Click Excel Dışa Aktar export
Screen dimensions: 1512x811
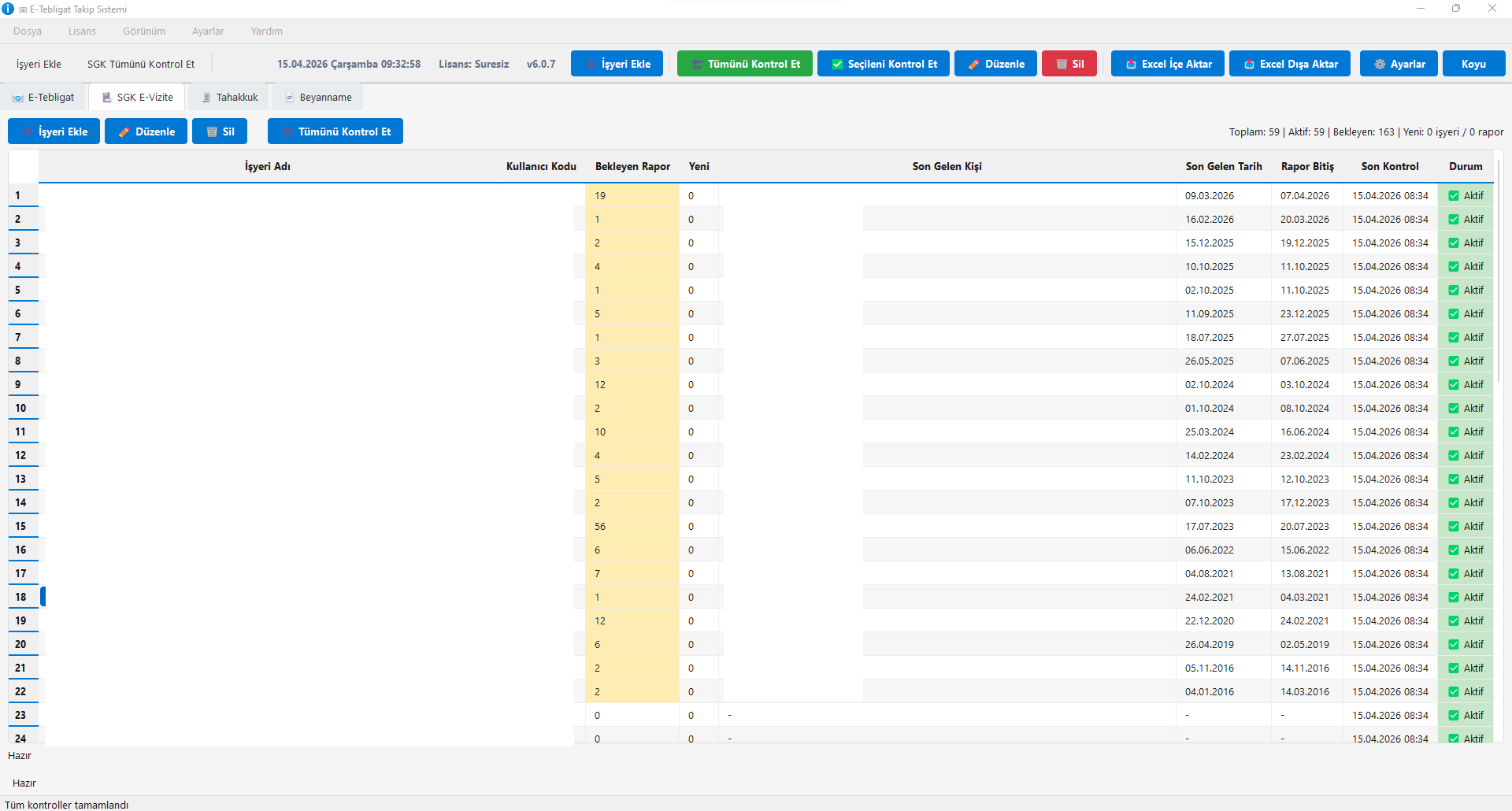(x=1289, y=64)
